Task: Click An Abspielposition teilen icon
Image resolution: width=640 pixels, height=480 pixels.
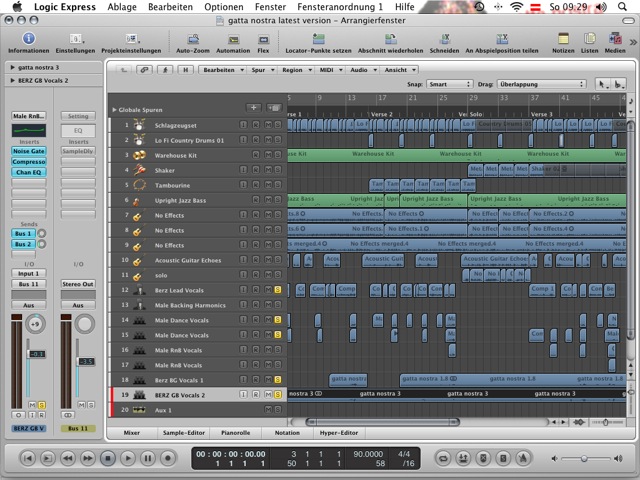Action: click(x=502, y=39)
